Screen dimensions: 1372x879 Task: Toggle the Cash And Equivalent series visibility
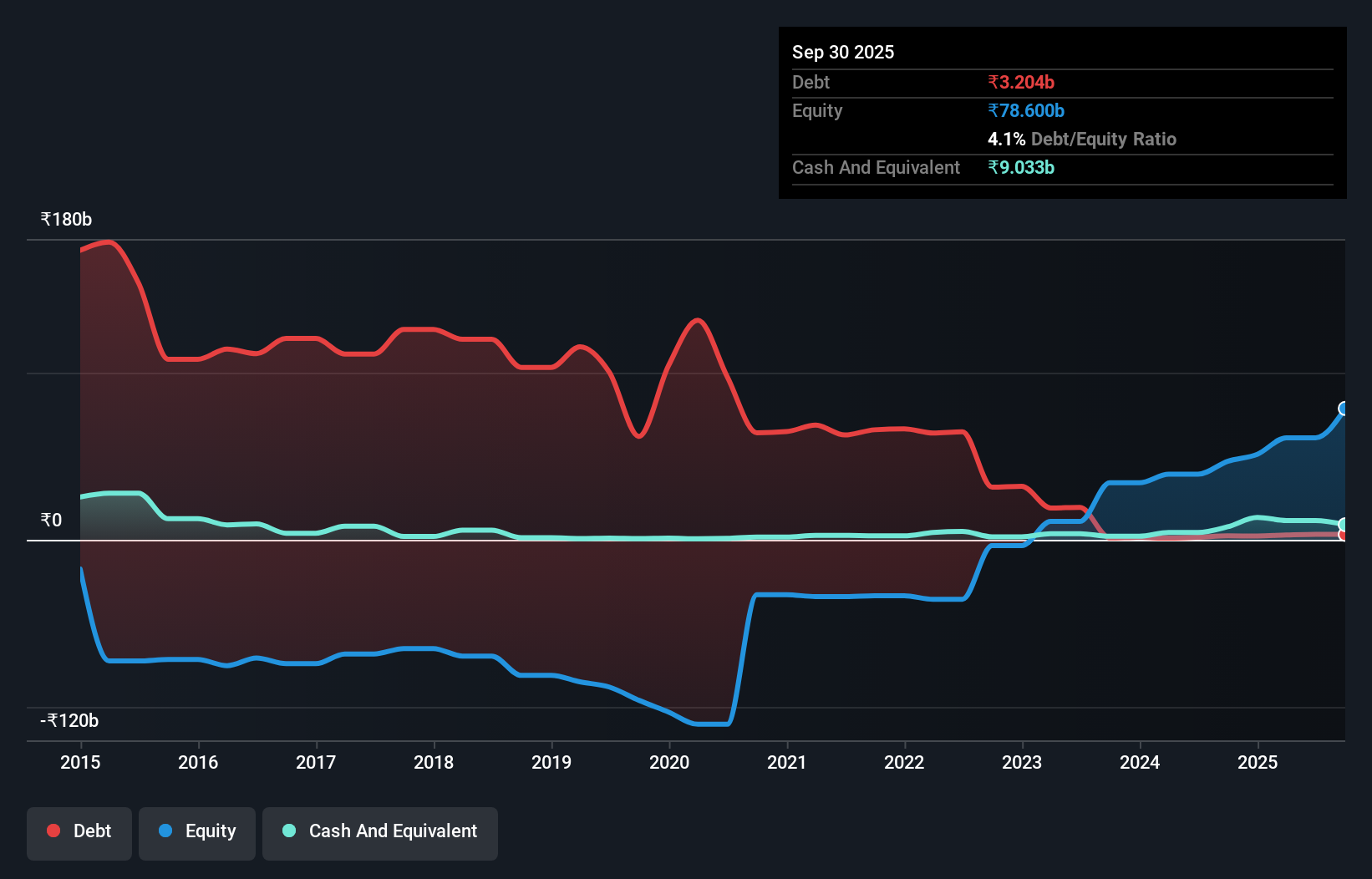pos(379,831)
